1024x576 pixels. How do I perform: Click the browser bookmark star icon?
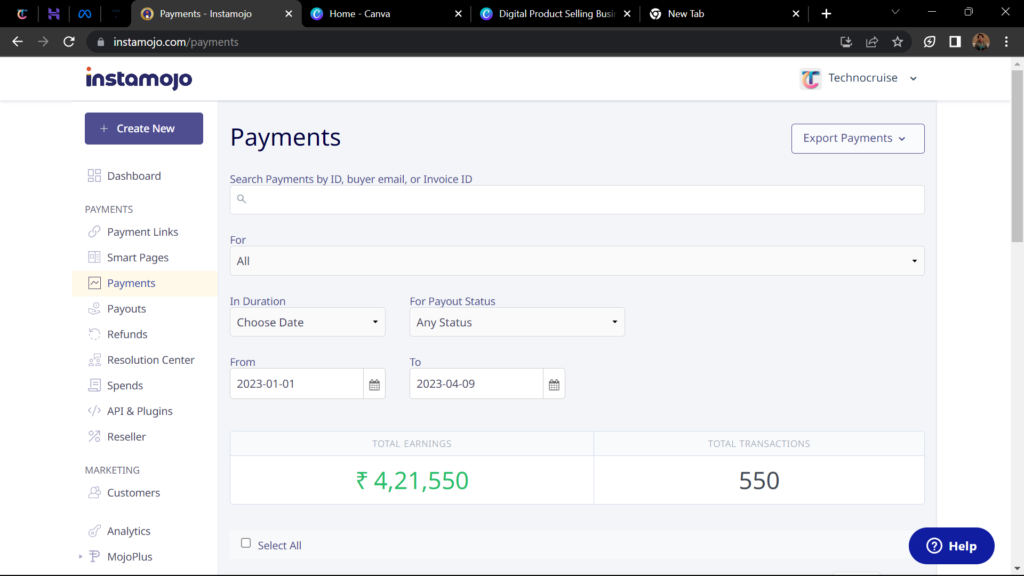click(897, 42)
